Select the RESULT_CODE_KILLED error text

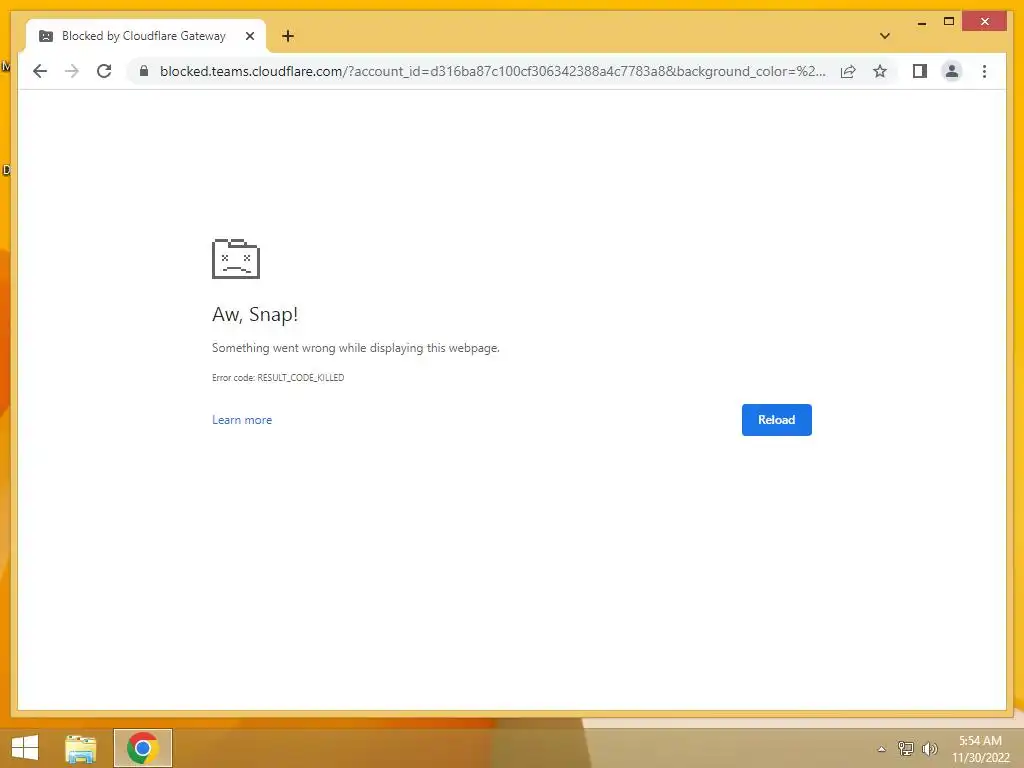pyautogui.click(x=300, y=377)
